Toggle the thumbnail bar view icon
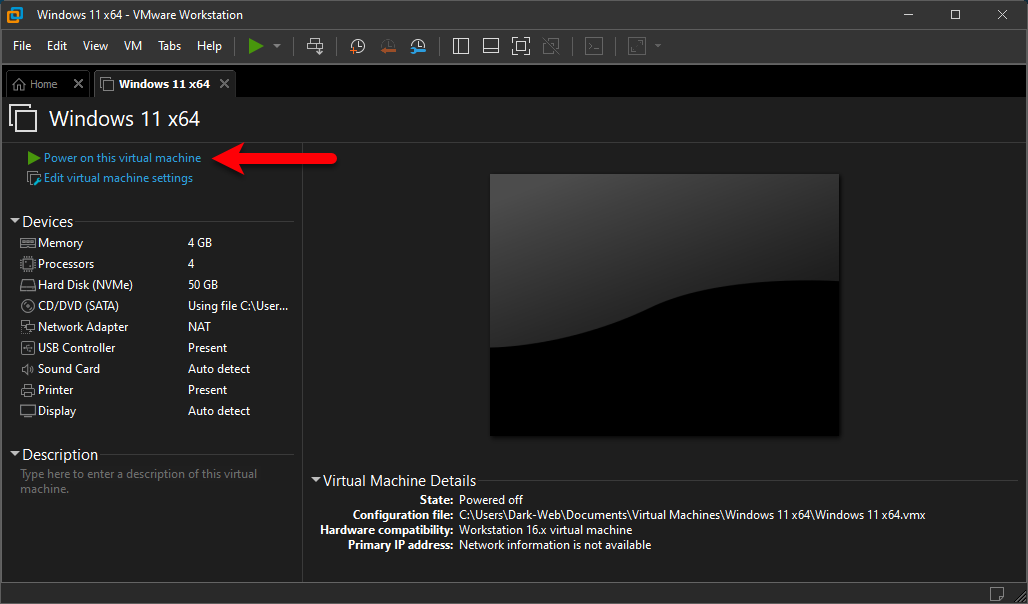 (x=490, y=46)
